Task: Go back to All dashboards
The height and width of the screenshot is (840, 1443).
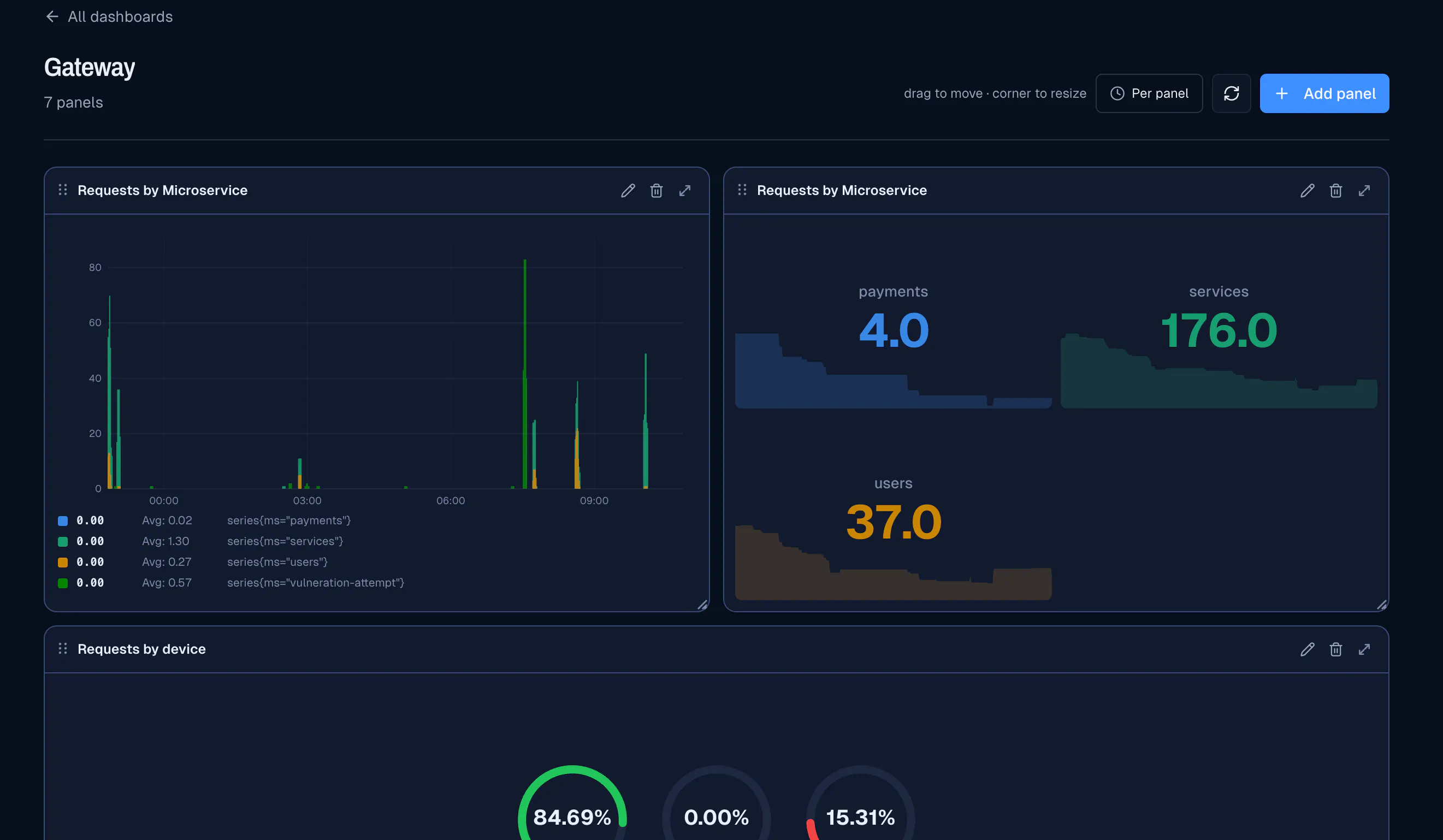Action: (109, 16)
